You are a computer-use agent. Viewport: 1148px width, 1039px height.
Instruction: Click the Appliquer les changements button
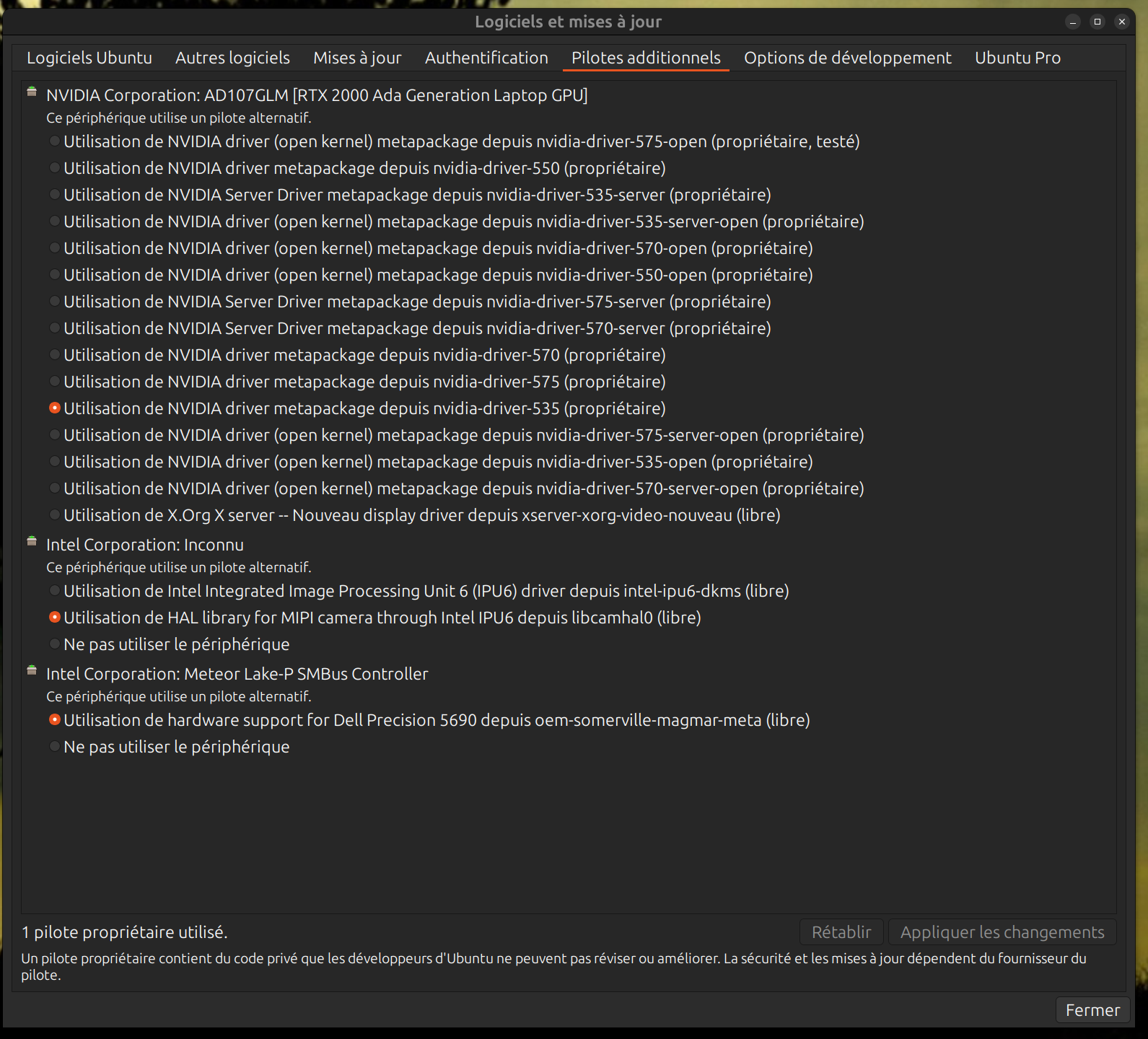pos(1002,932)
